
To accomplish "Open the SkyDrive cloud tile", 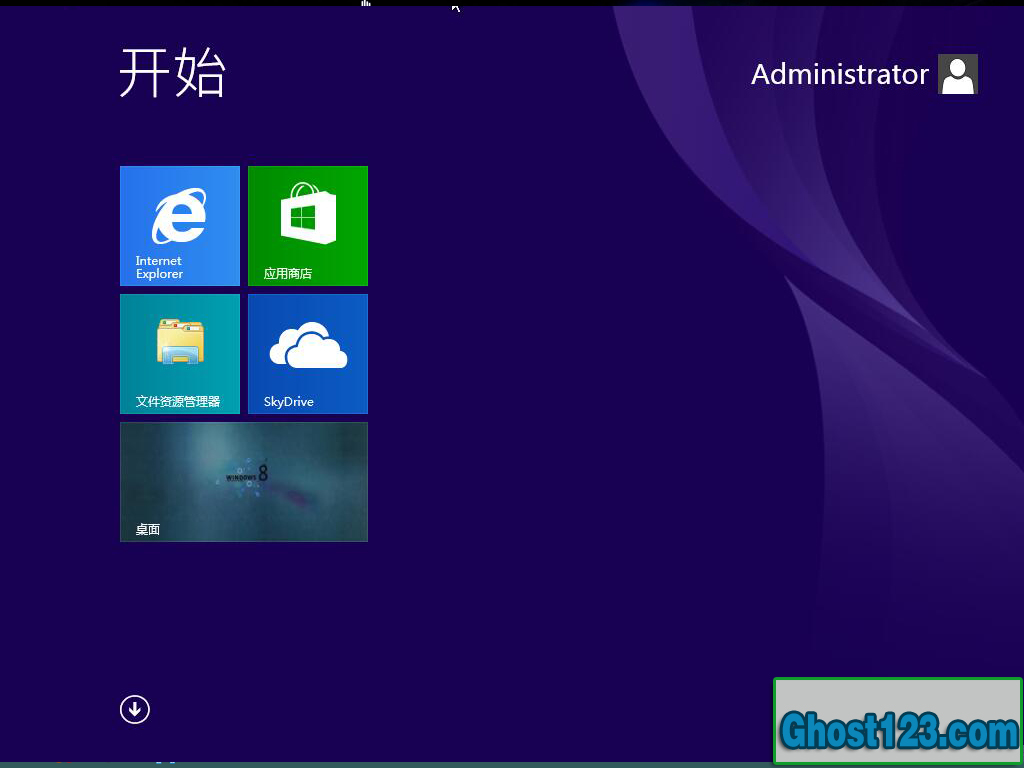I will coord(308,354).
